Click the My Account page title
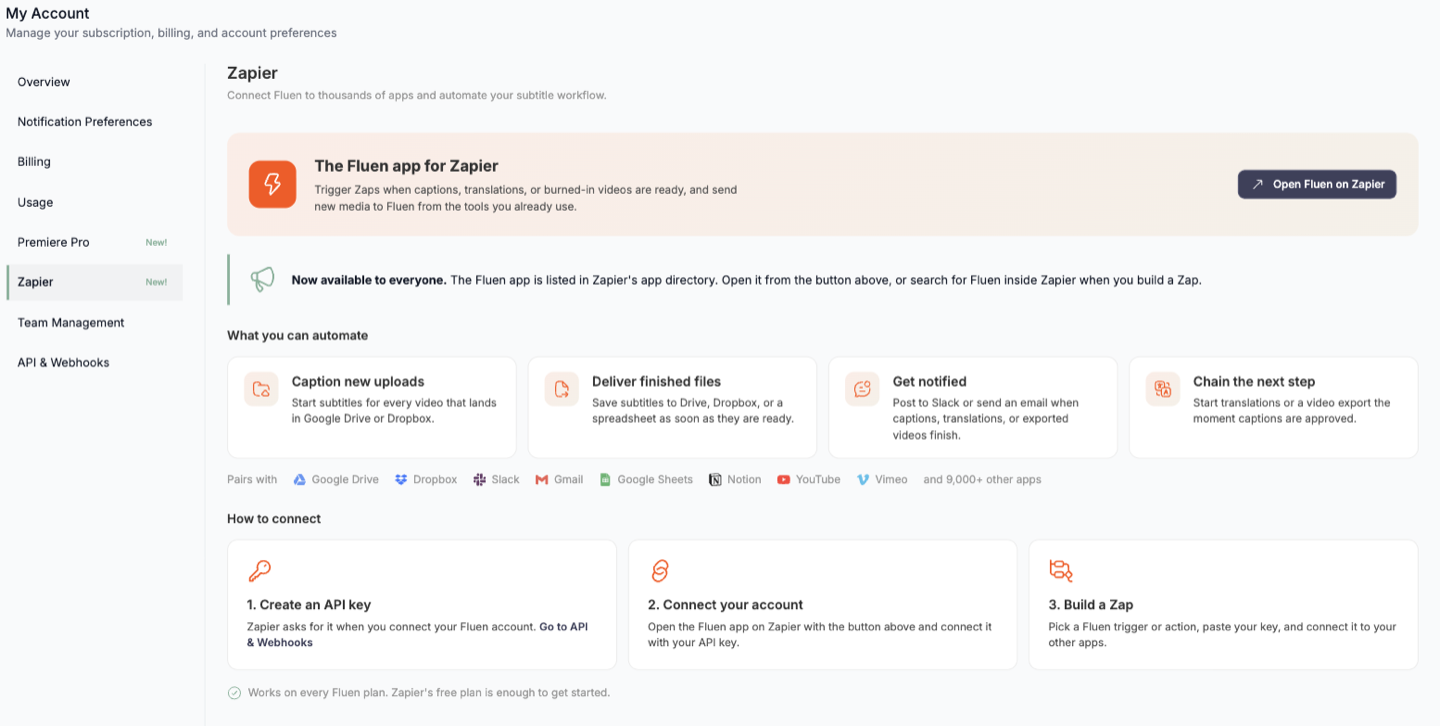This screenshot has height=726, width=1440. [x=48, y=14]
